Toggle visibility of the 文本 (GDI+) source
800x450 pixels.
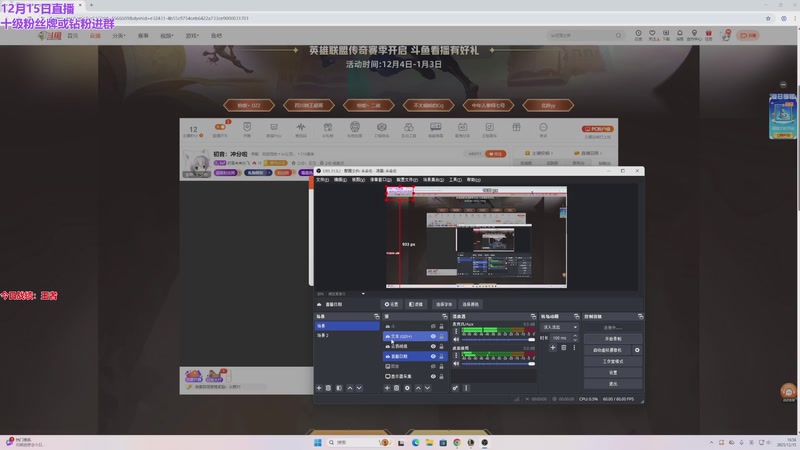[x=433, y=336]
